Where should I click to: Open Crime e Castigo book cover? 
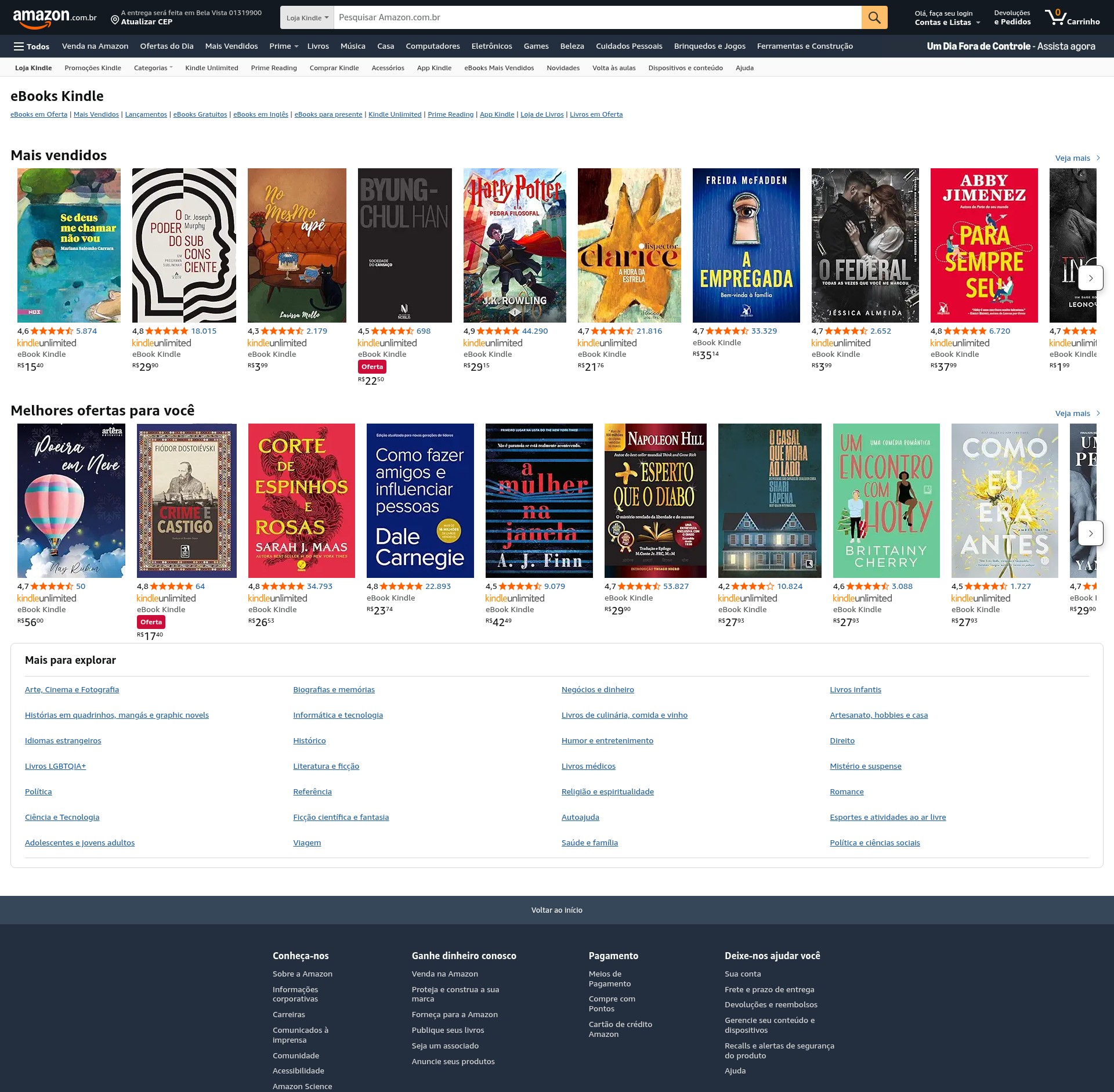point(187,501)
